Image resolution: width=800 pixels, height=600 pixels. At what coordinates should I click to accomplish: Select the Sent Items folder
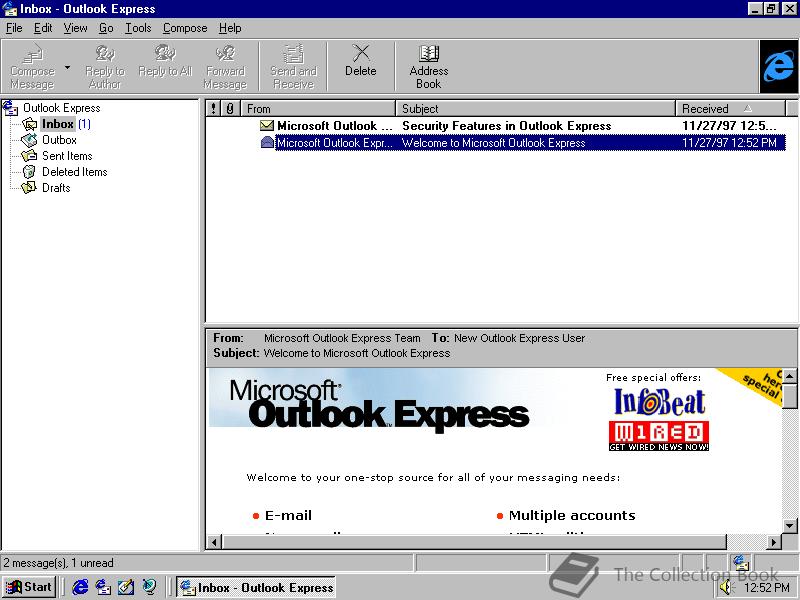tap(67, 156)
